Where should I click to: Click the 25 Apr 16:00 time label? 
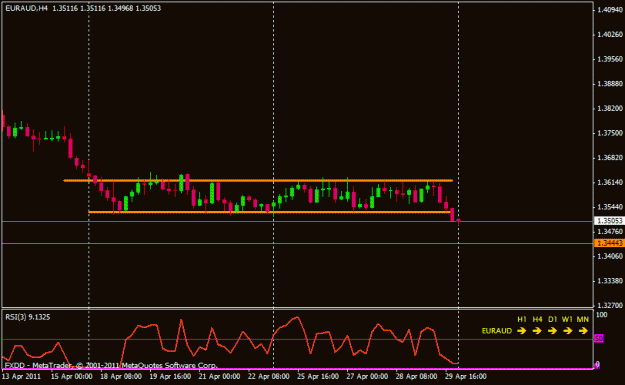pyautogui.click(x=318, y=376)
